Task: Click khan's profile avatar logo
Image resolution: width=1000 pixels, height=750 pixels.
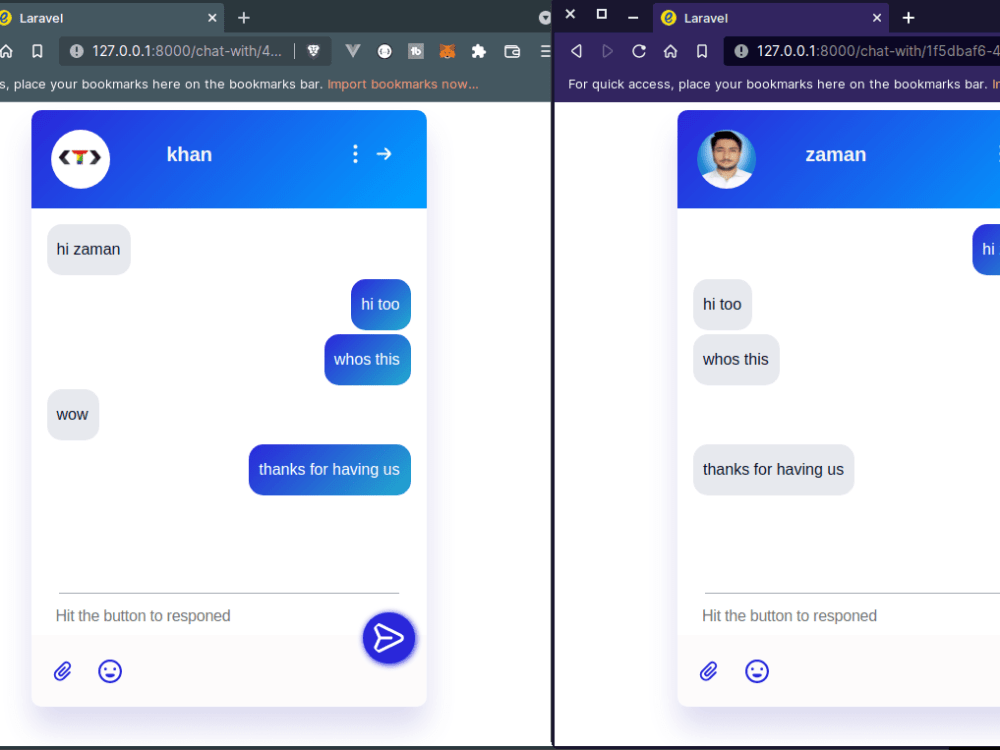Action: (x=80, y=159)
